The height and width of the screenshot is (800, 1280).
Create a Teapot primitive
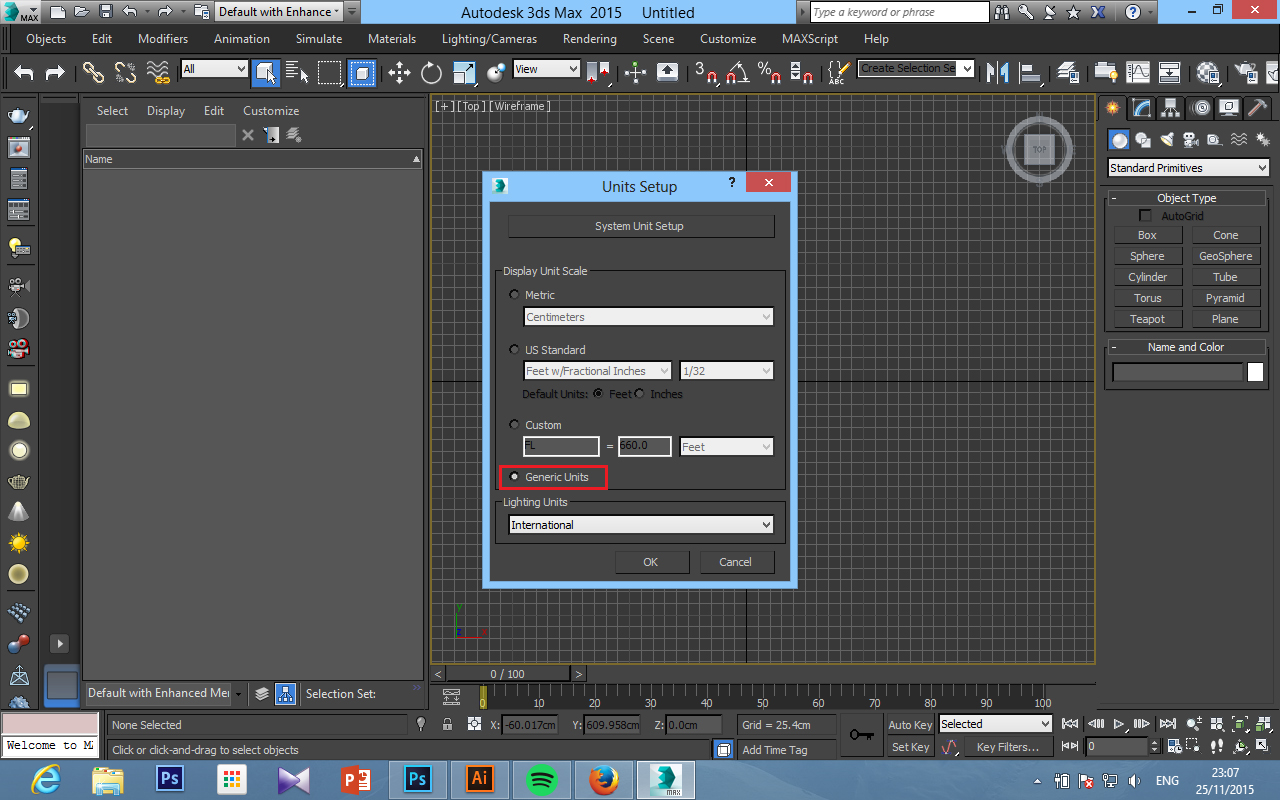pyautogui.click(x=1146, y=318)
